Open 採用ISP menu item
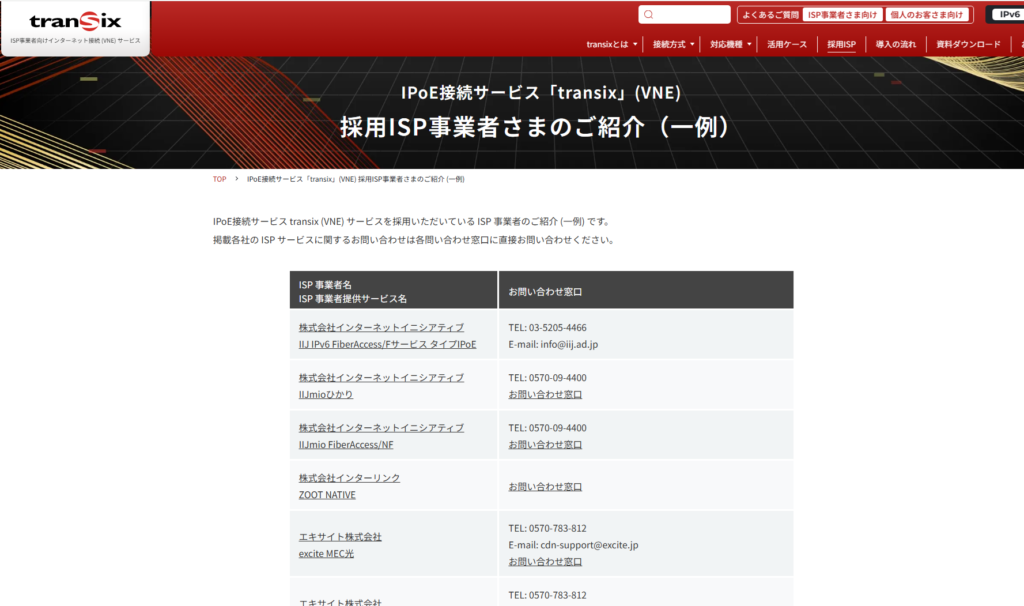 point(841,44)
